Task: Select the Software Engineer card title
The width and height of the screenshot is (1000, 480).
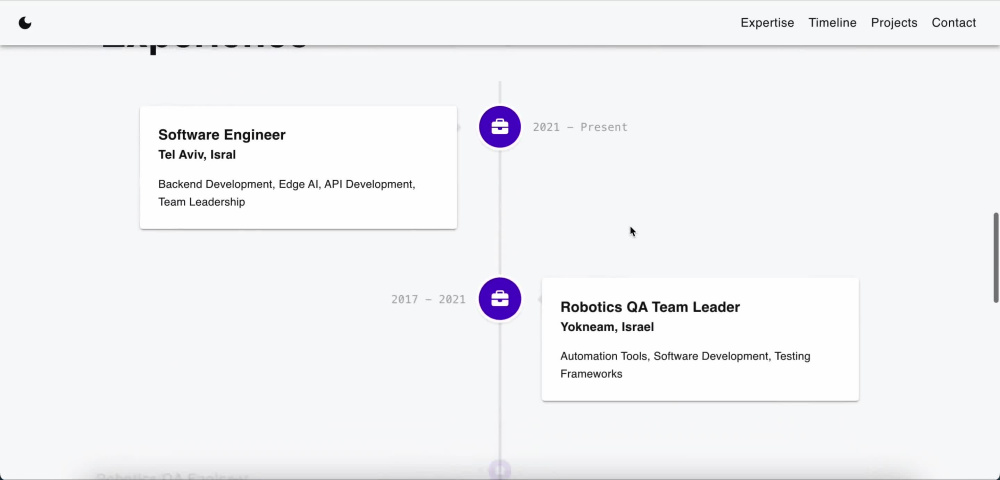Action: coord(222,135)
